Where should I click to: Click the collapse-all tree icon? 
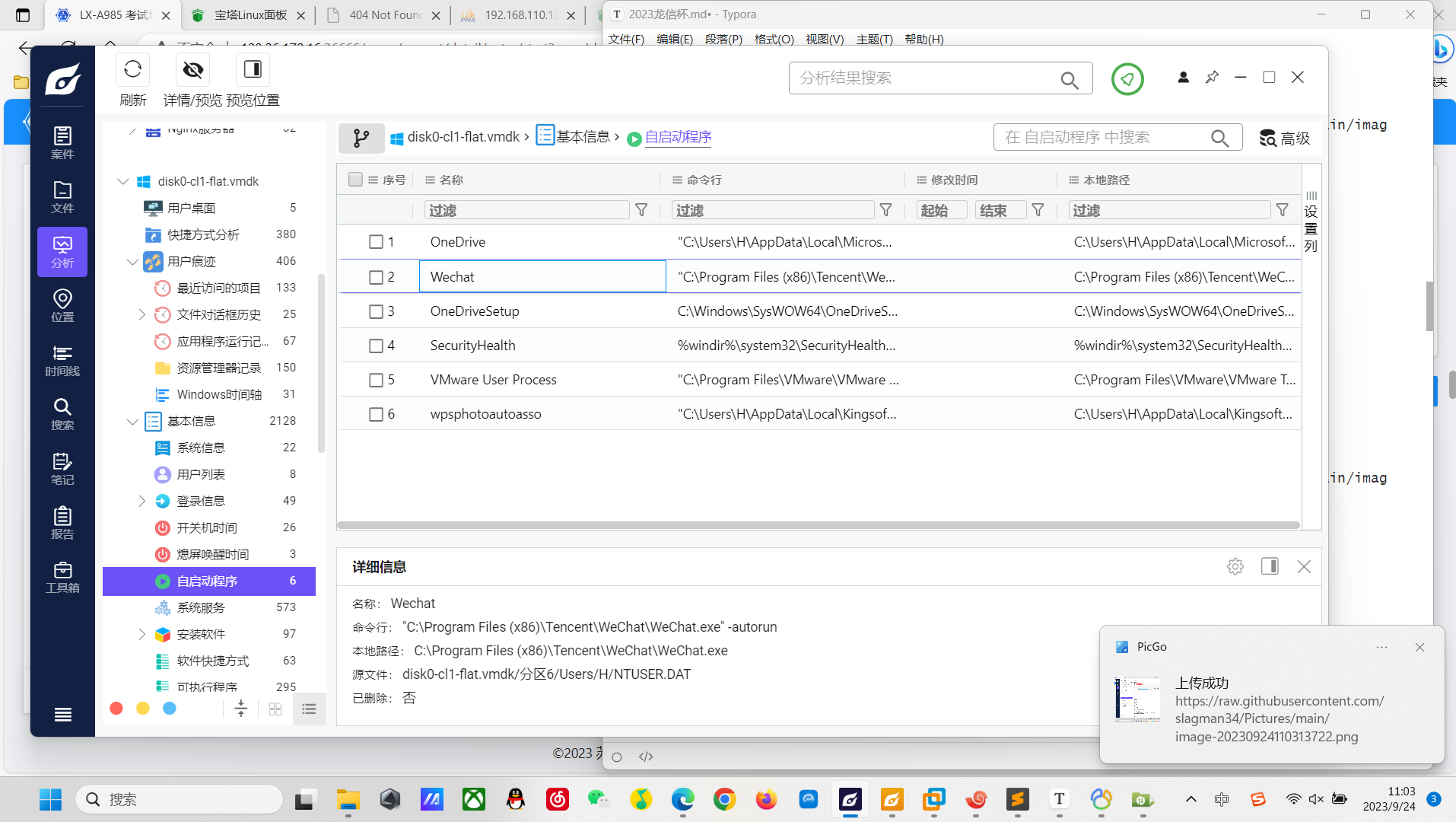tap(241, 709)
